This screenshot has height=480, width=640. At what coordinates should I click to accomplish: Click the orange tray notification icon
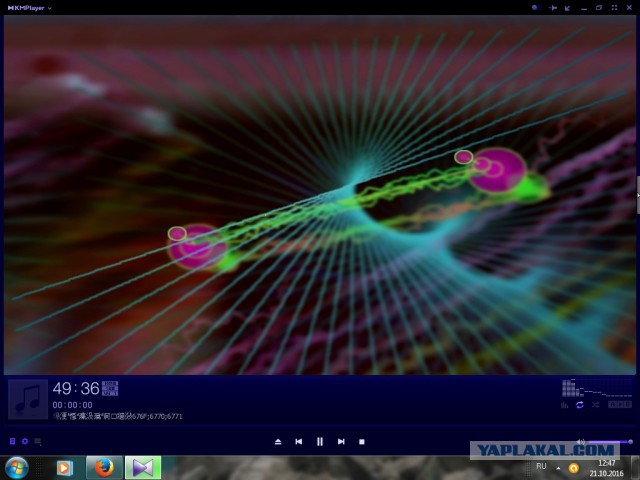coord(574,468)
